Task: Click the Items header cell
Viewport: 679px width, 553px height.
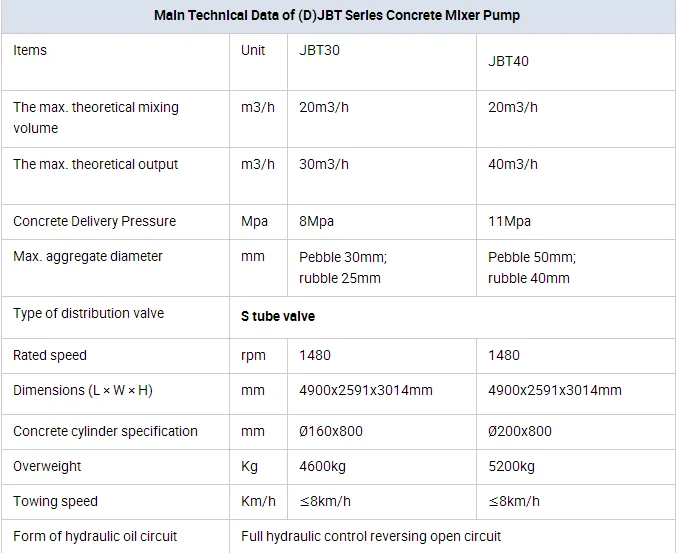Action: click(x=30, y=50)
